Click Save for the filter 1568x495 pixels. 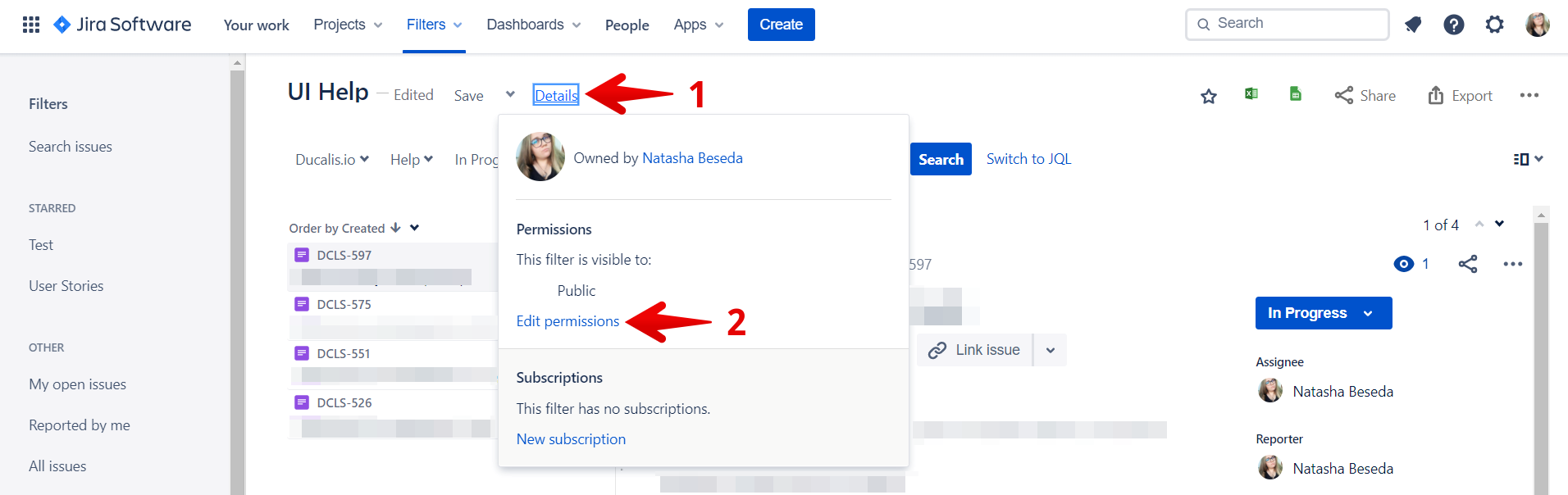[x=469, y=96]
